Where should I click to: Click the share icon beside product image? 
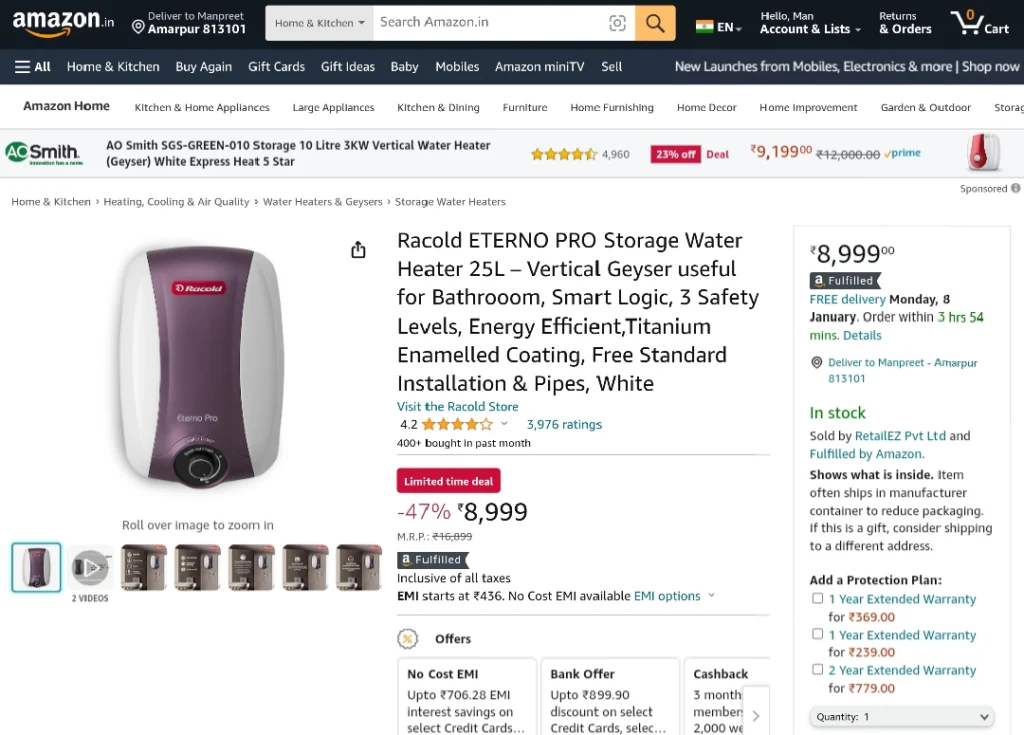358,250
